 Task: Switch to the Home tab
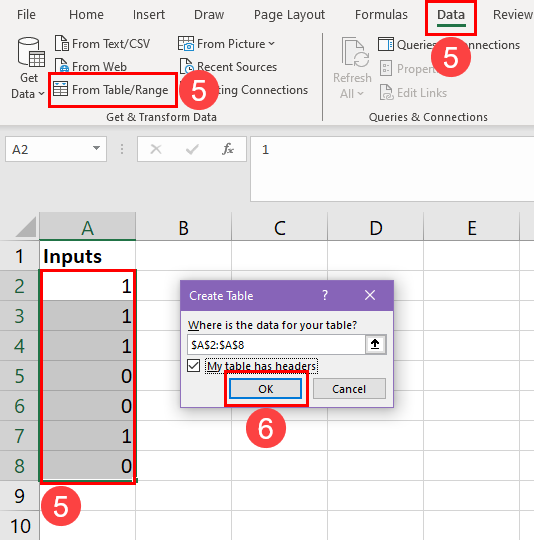86,15
